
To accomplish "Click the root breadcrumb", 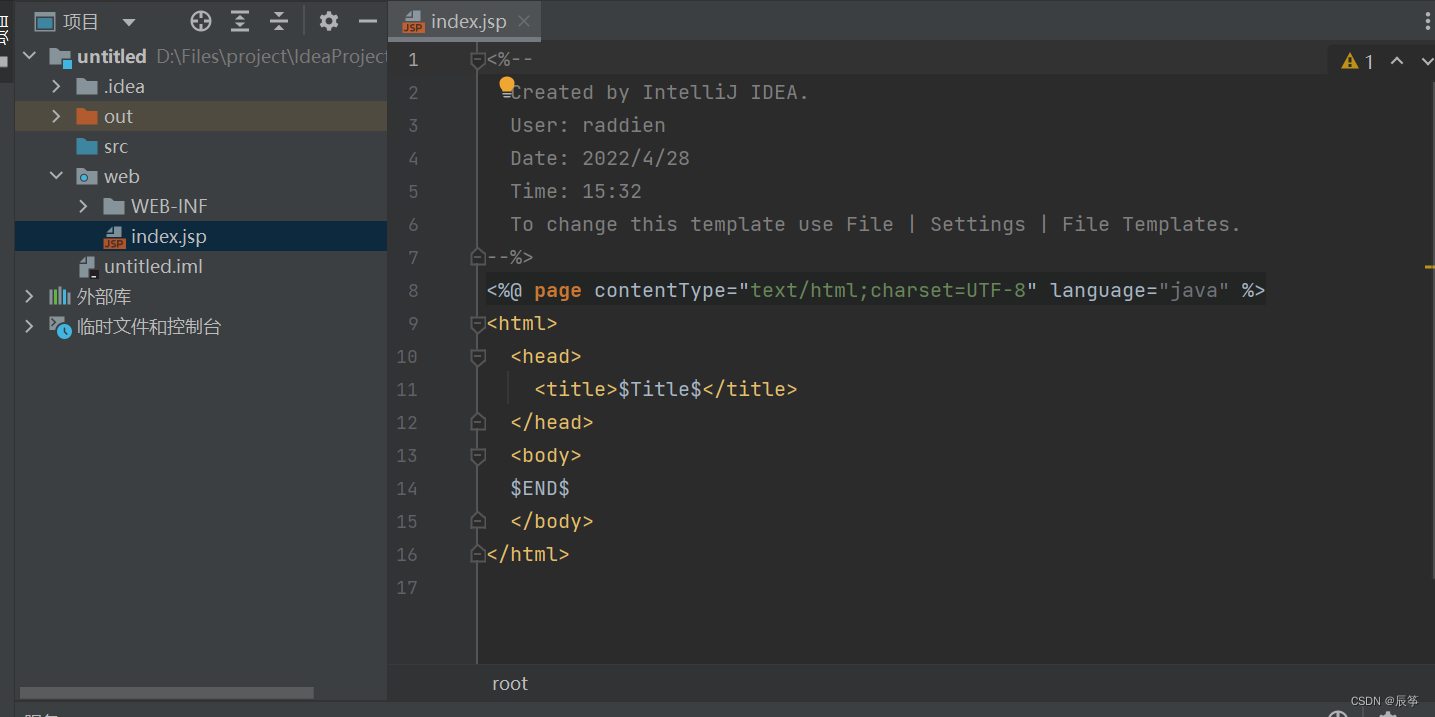I will (x=510, y=684).
